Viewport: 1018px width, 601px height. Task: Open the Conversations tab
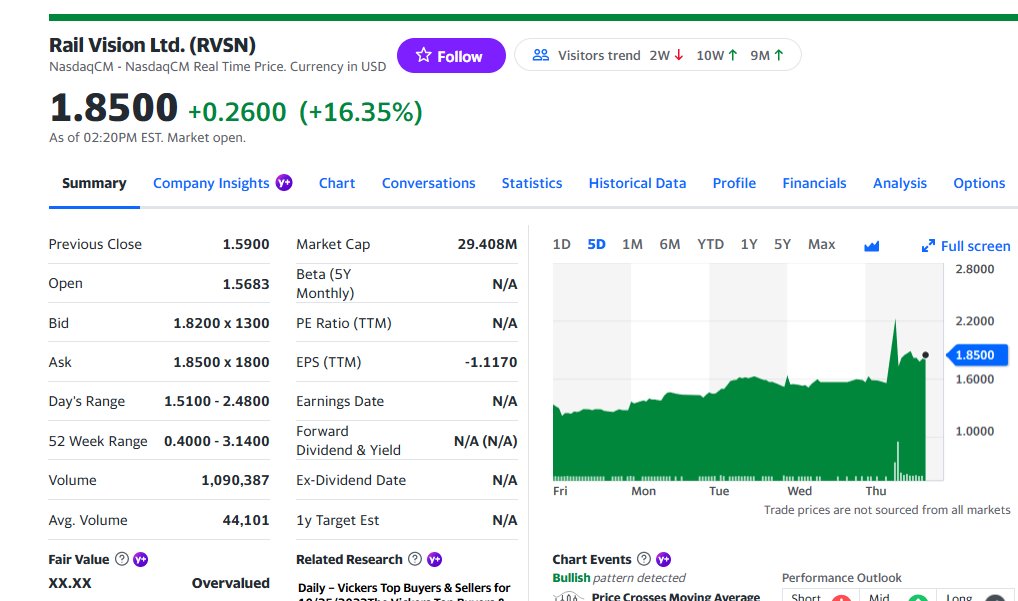click(x=428, y=183)
